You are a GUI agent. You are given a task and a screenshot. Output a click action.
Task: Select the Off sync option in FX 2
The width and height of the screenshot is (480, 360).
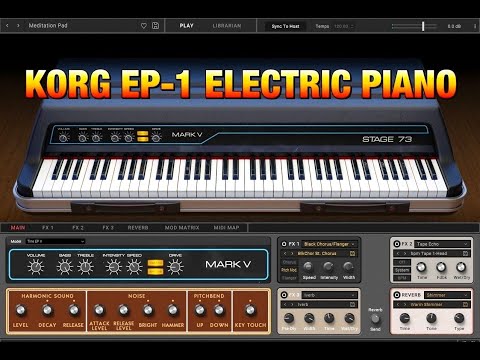[x=402, y=262]
